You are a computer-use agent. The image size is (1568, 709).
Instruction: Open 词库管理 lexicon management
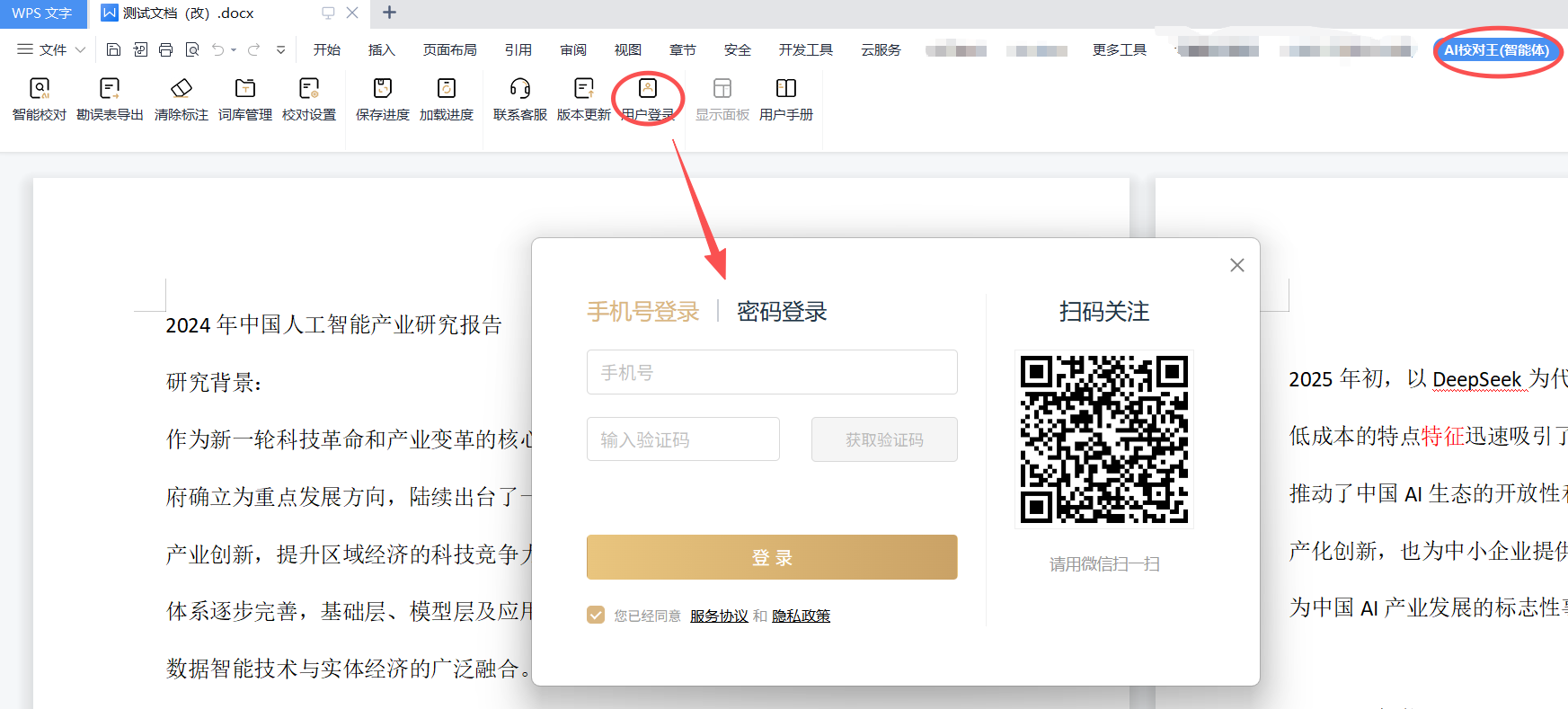coord(245,89)
